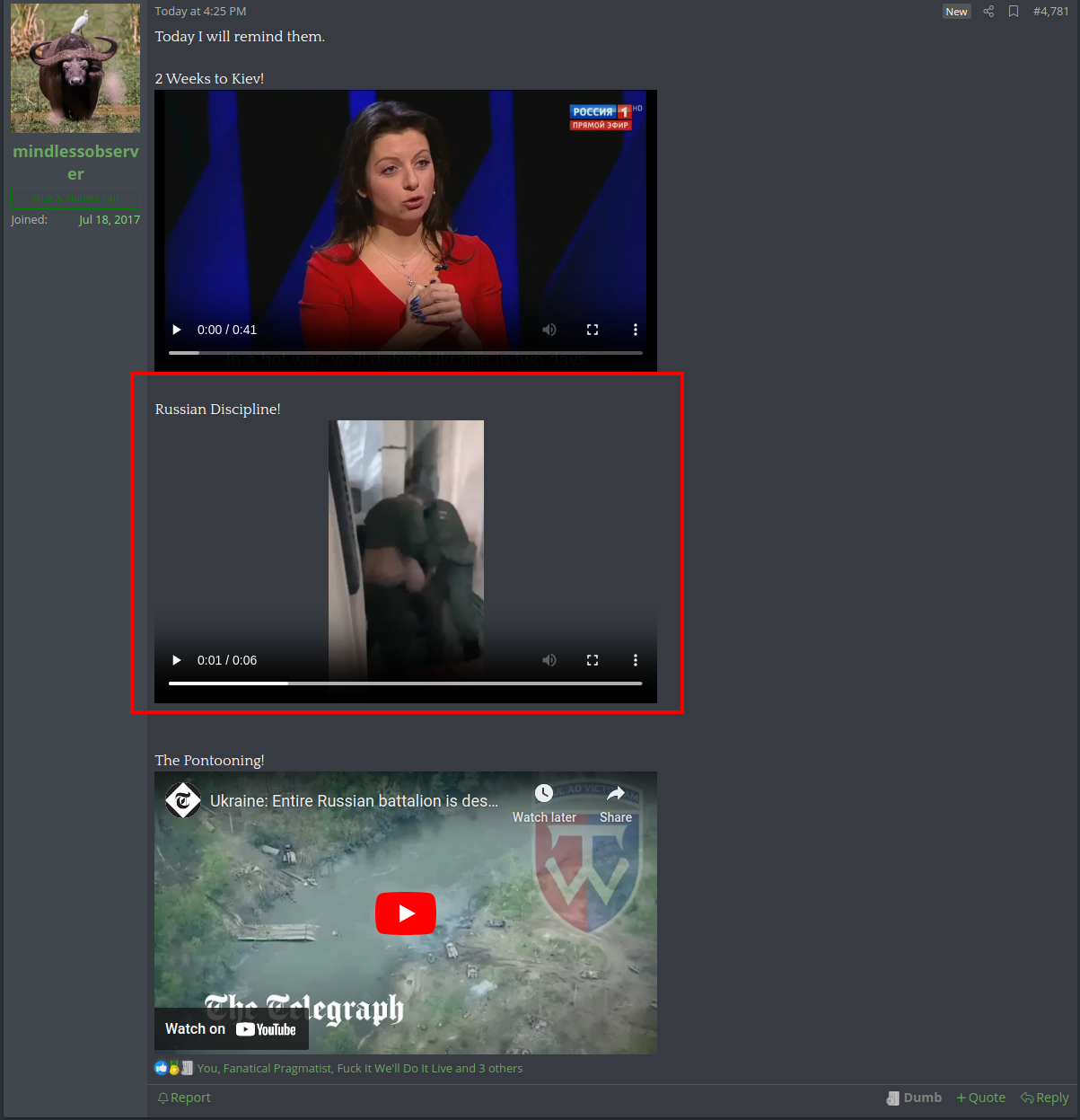Report this post
This screenshot has width=1080, height=1120.
[x=184, y=1098]
